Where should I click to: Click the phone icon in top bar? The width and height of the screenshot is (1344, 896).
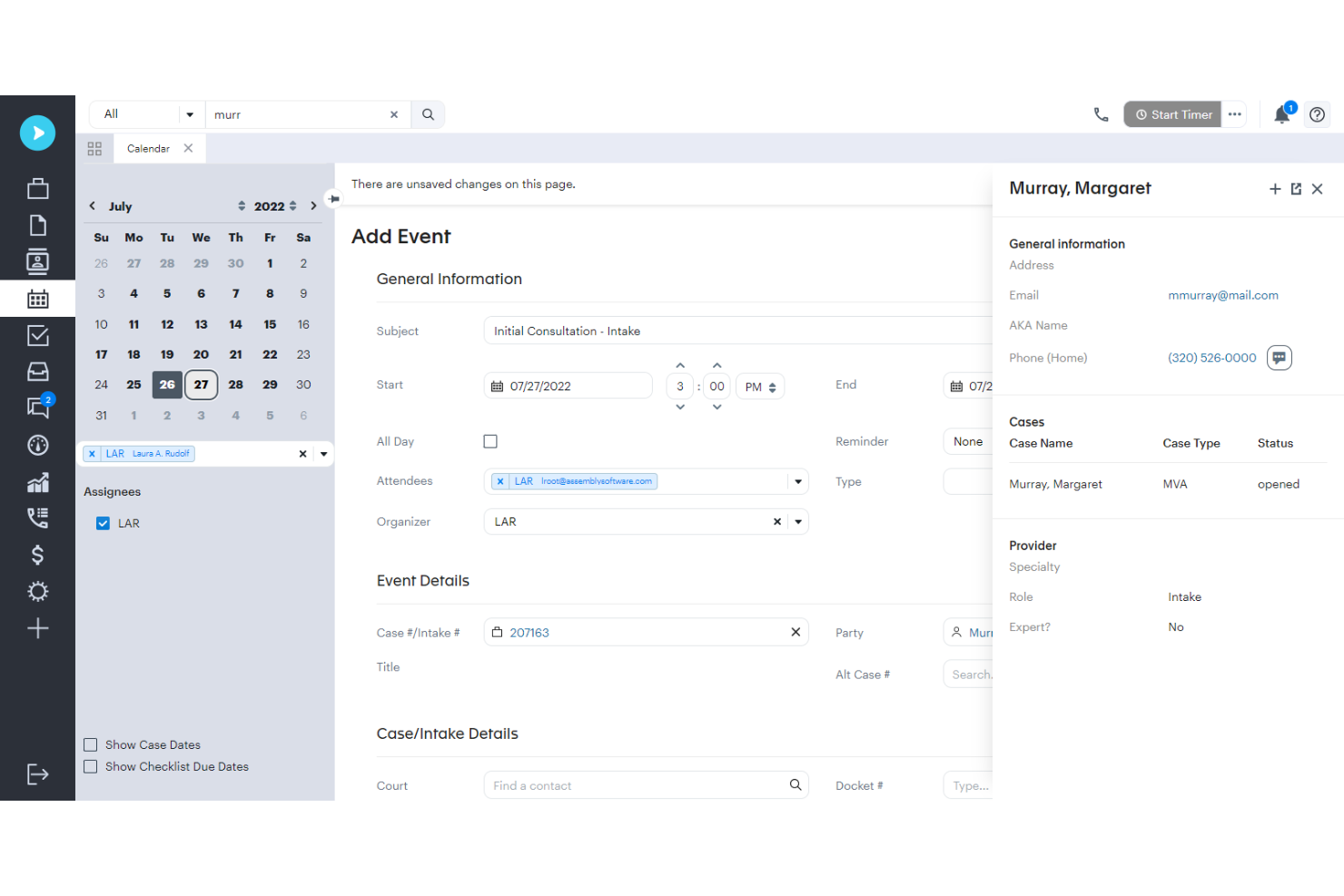1101,114
